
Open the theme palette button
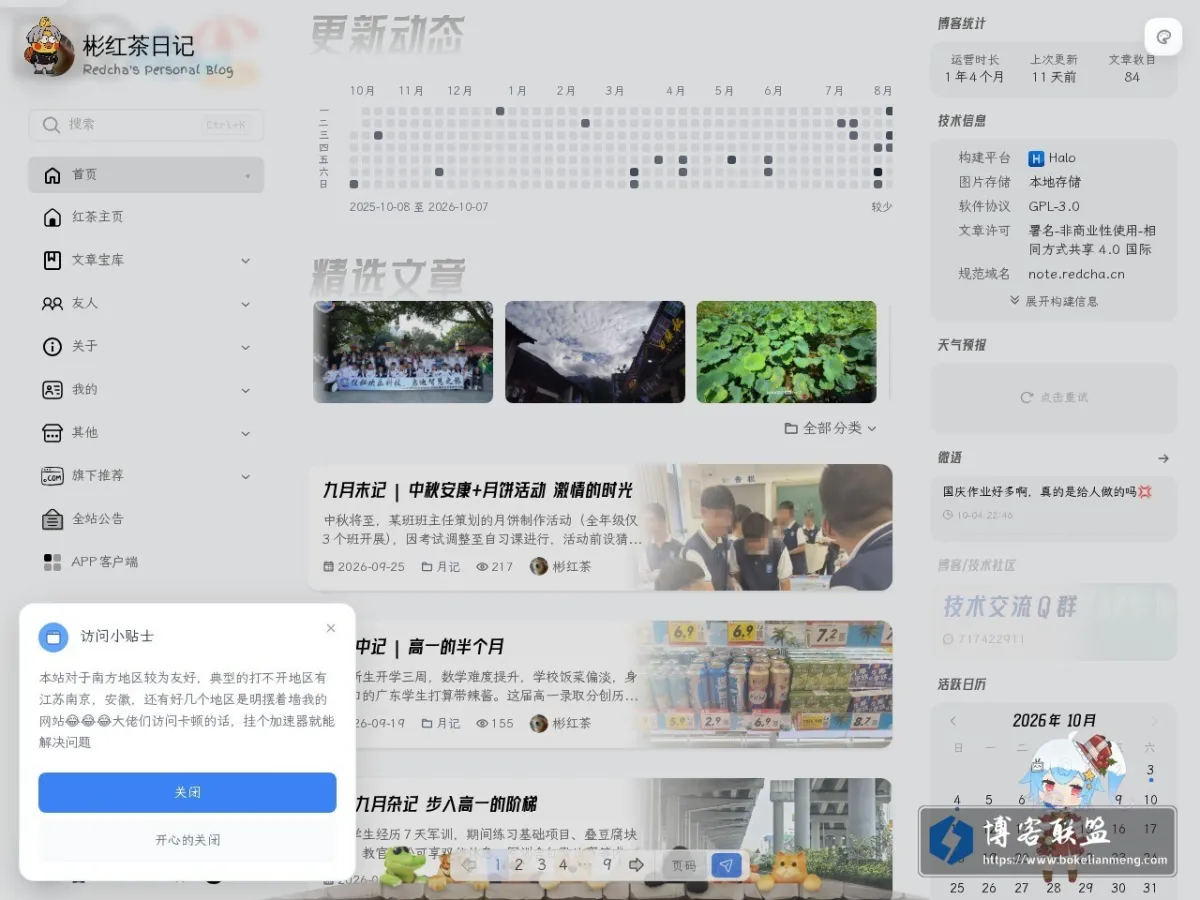(1163, 38)
